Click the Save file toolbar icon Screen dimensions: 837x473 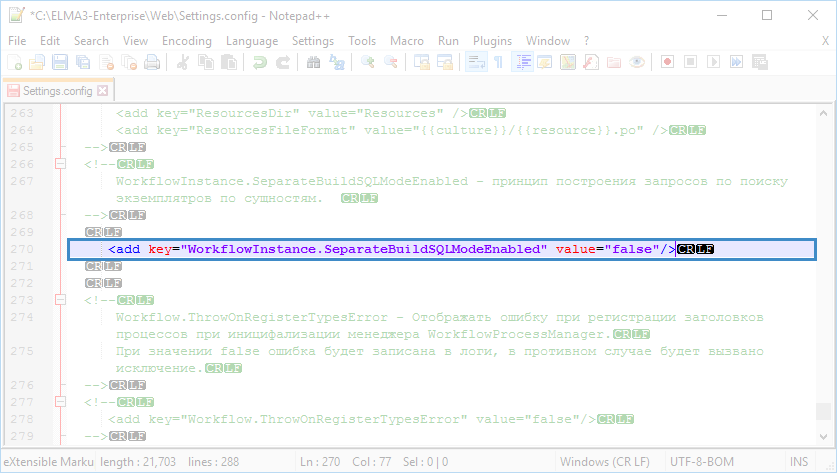(60, 62)
